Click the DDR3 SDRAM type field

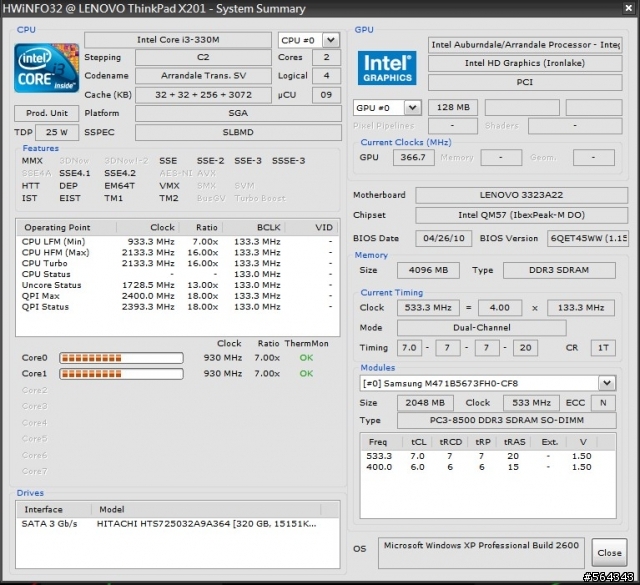pyautogui.click(x=559, y=270)
